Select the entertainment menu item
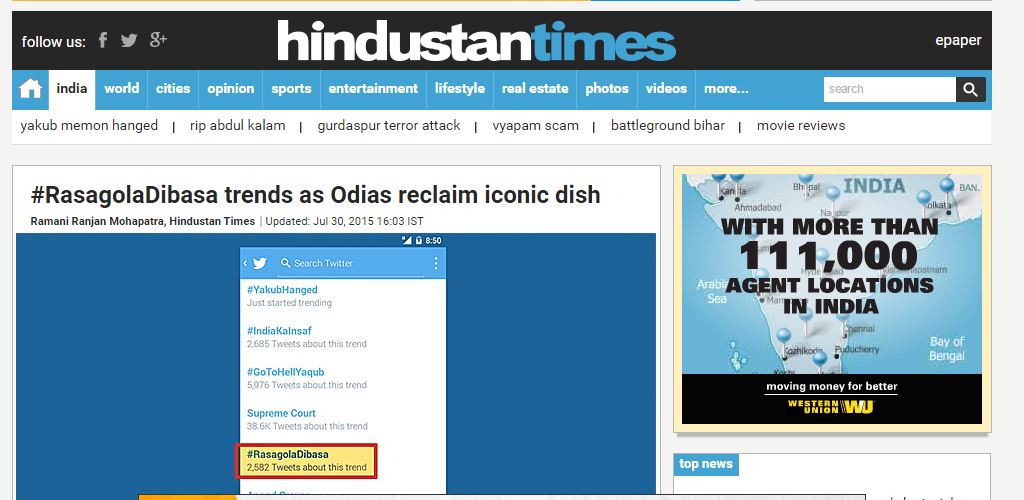1024x500 pixels. 373,89
